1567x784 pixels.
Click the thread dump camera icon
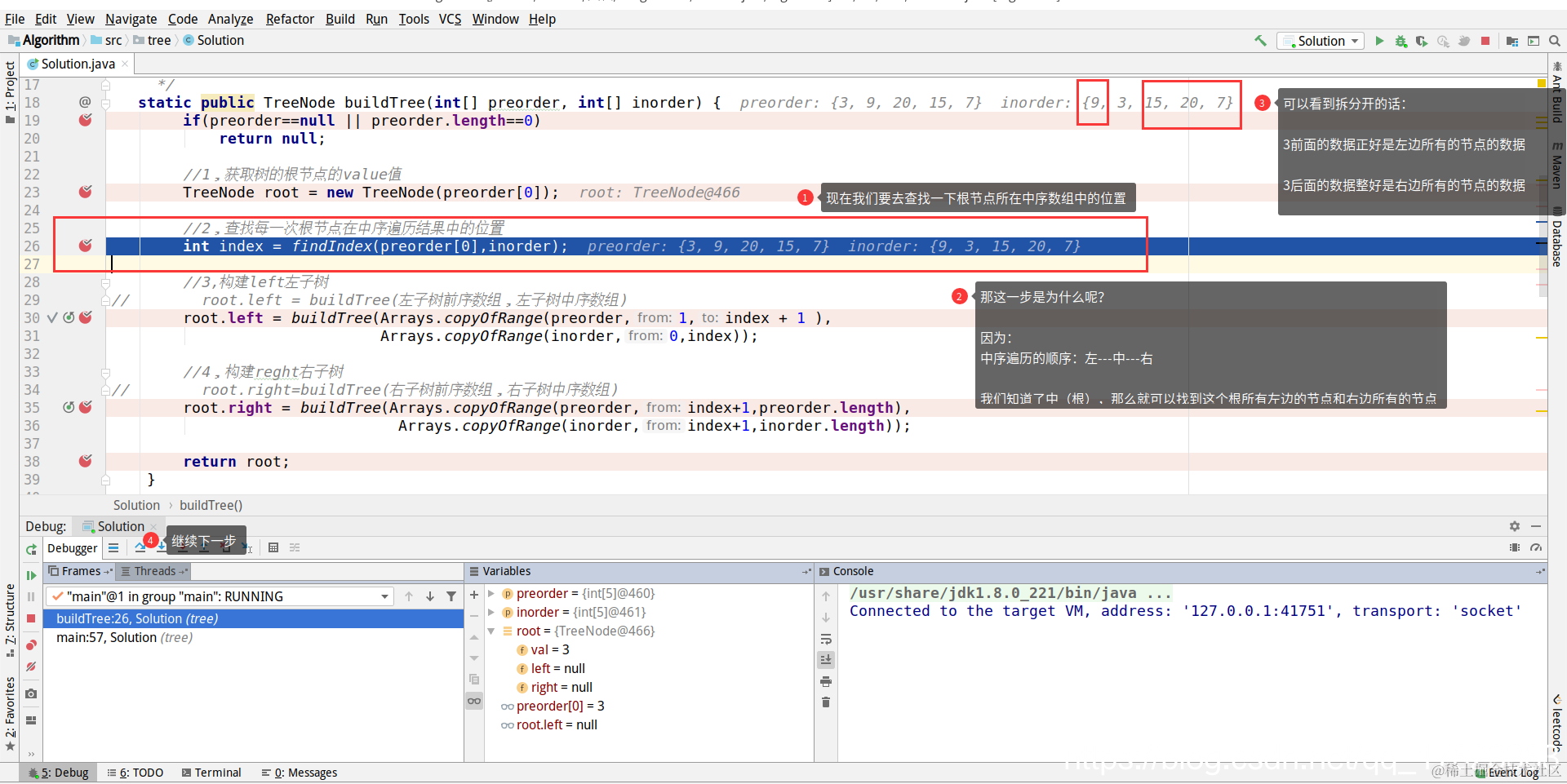click(31, 693)
